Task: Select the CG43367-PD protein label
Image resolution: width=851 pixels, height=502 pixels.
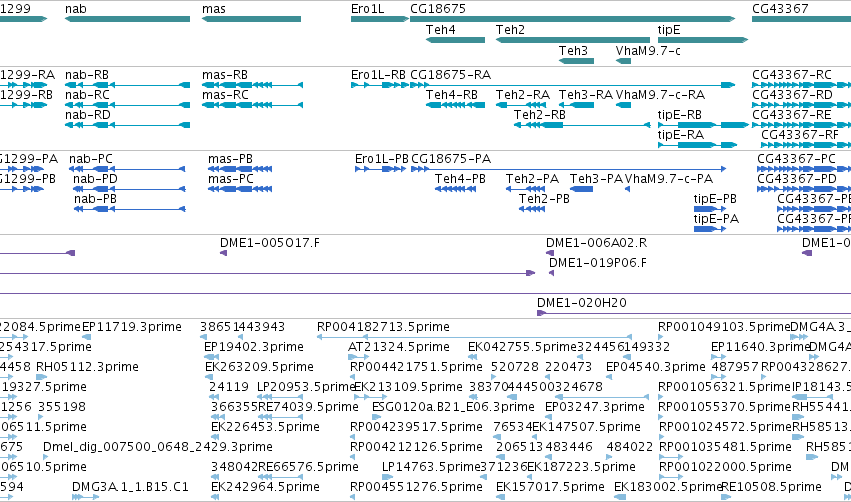Action: pos(797,179)
